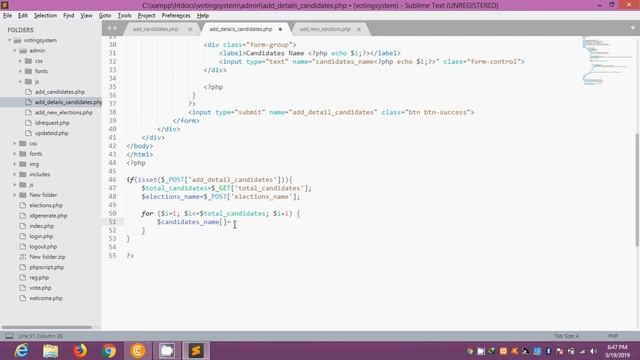
Task: Click the sidebar horizontal scrollbar
Action: click(x=47, y=327)
